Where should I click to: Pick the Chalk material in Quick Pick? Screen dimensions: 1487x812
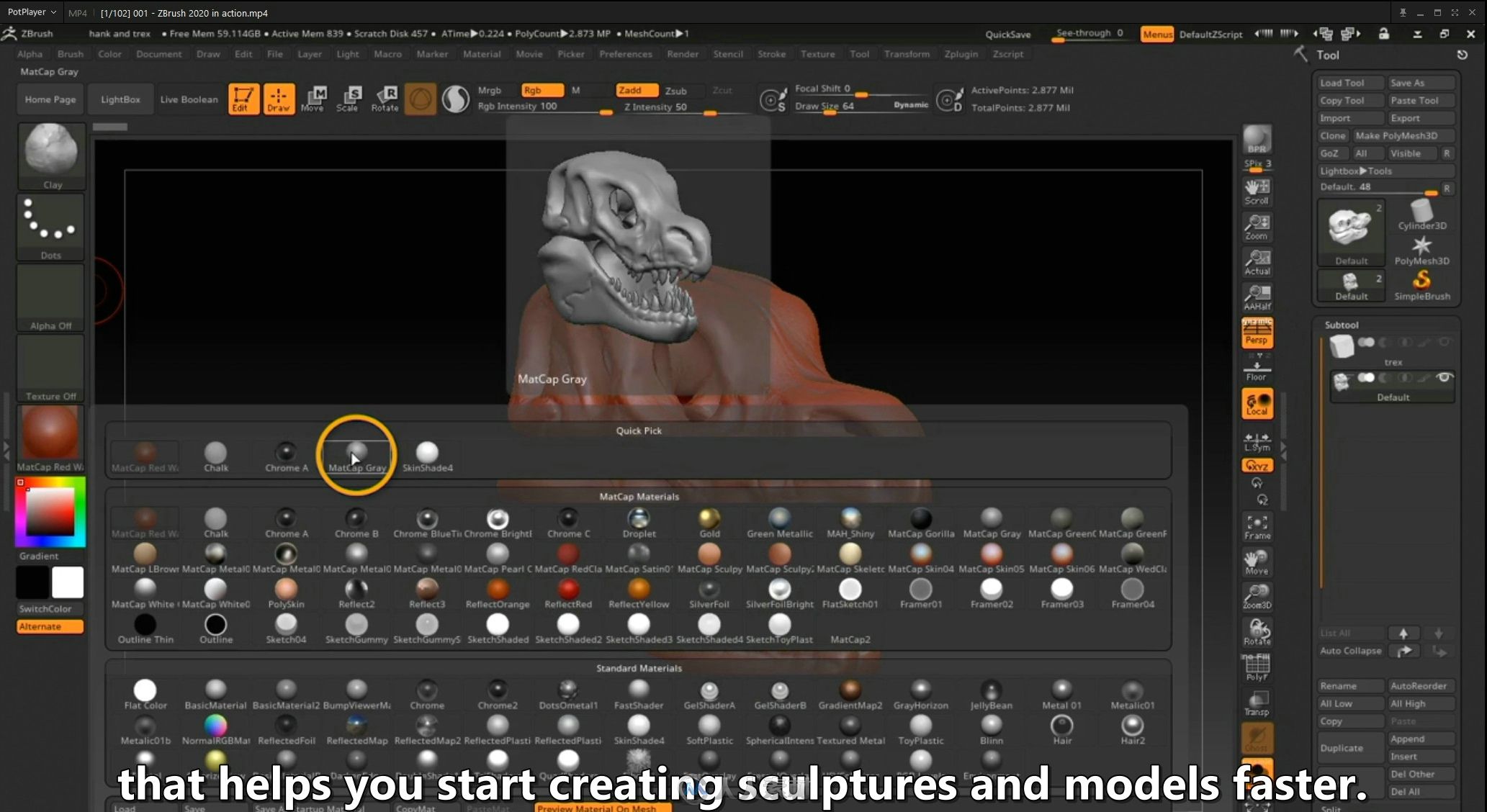215,457
